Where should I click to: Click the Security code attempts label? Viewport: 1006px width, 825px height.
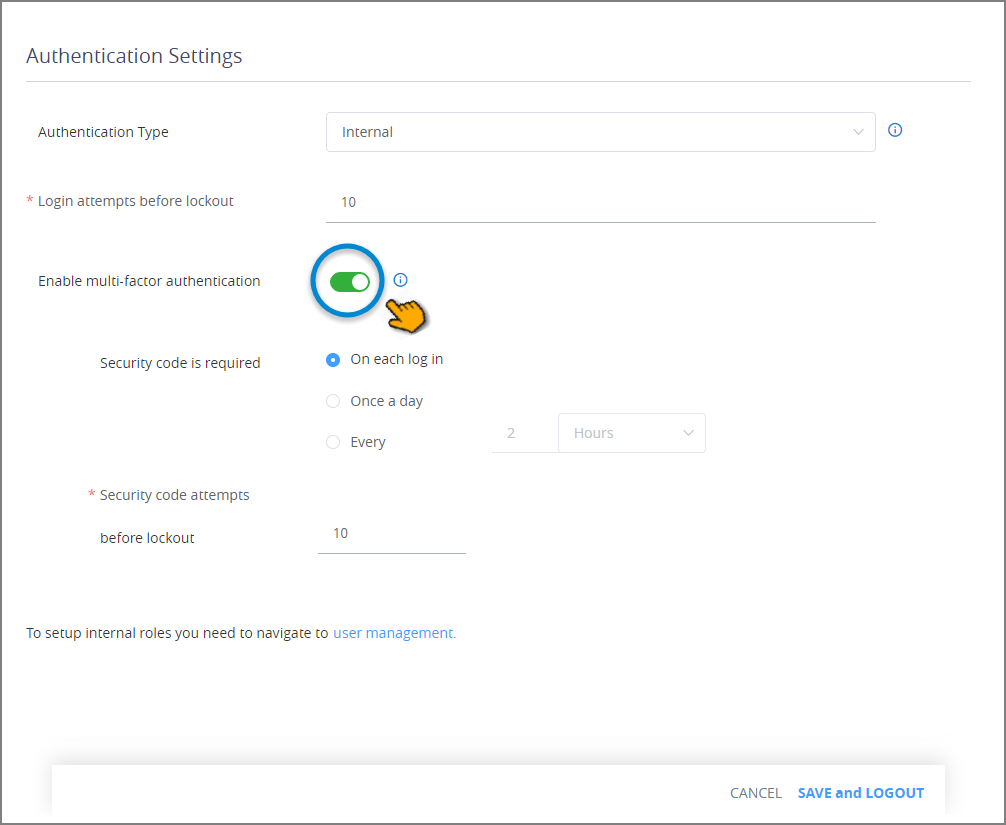[x=175, y=495]
